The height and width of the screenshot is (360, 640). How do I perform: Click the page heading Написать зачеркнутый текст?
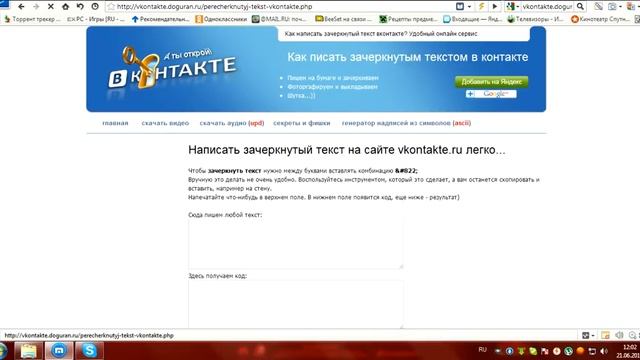click(x=347, y=150)
